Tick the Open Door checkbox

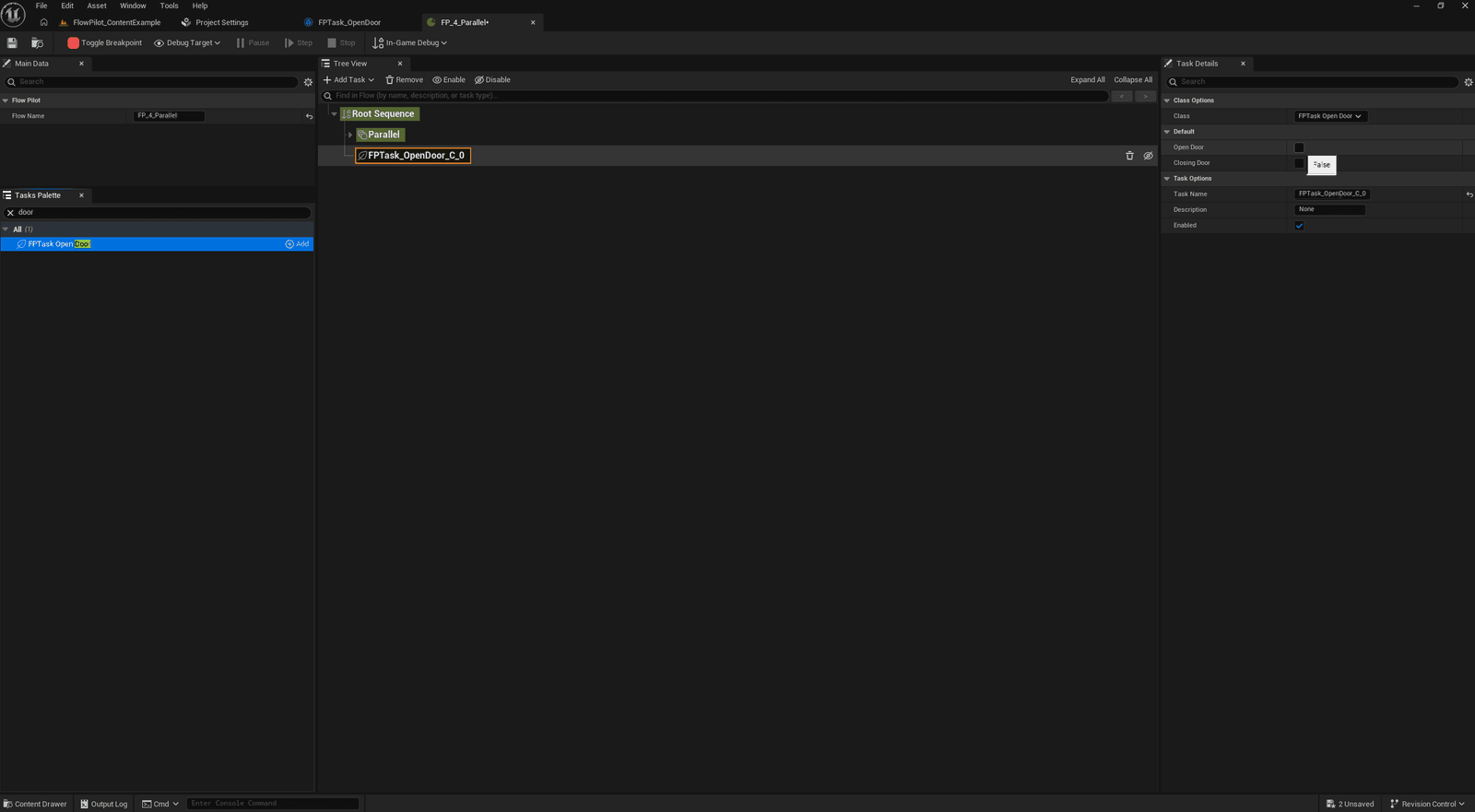point(1299,147)
